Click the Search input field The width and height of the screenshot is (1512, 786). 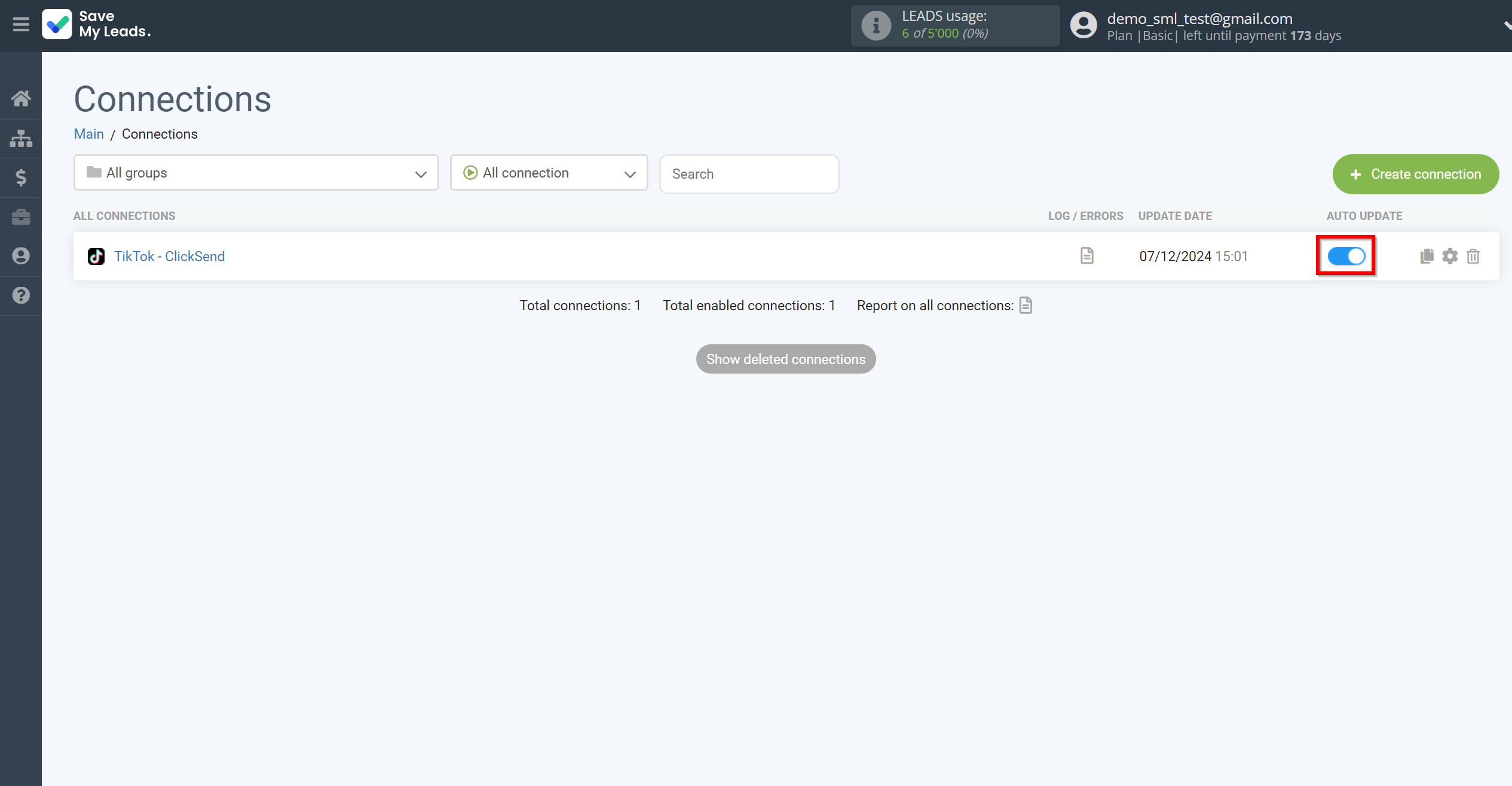pos(749,173)
